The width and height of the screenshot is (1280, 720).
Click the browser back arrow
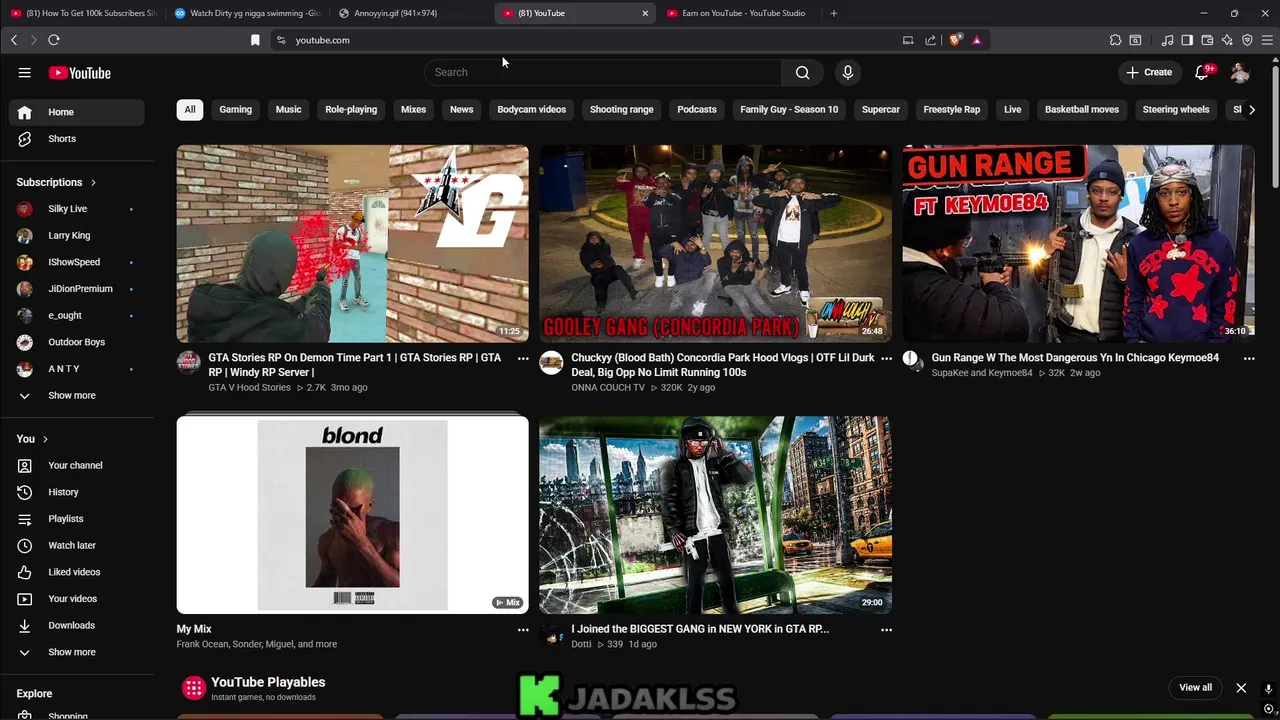click(14, 40)
